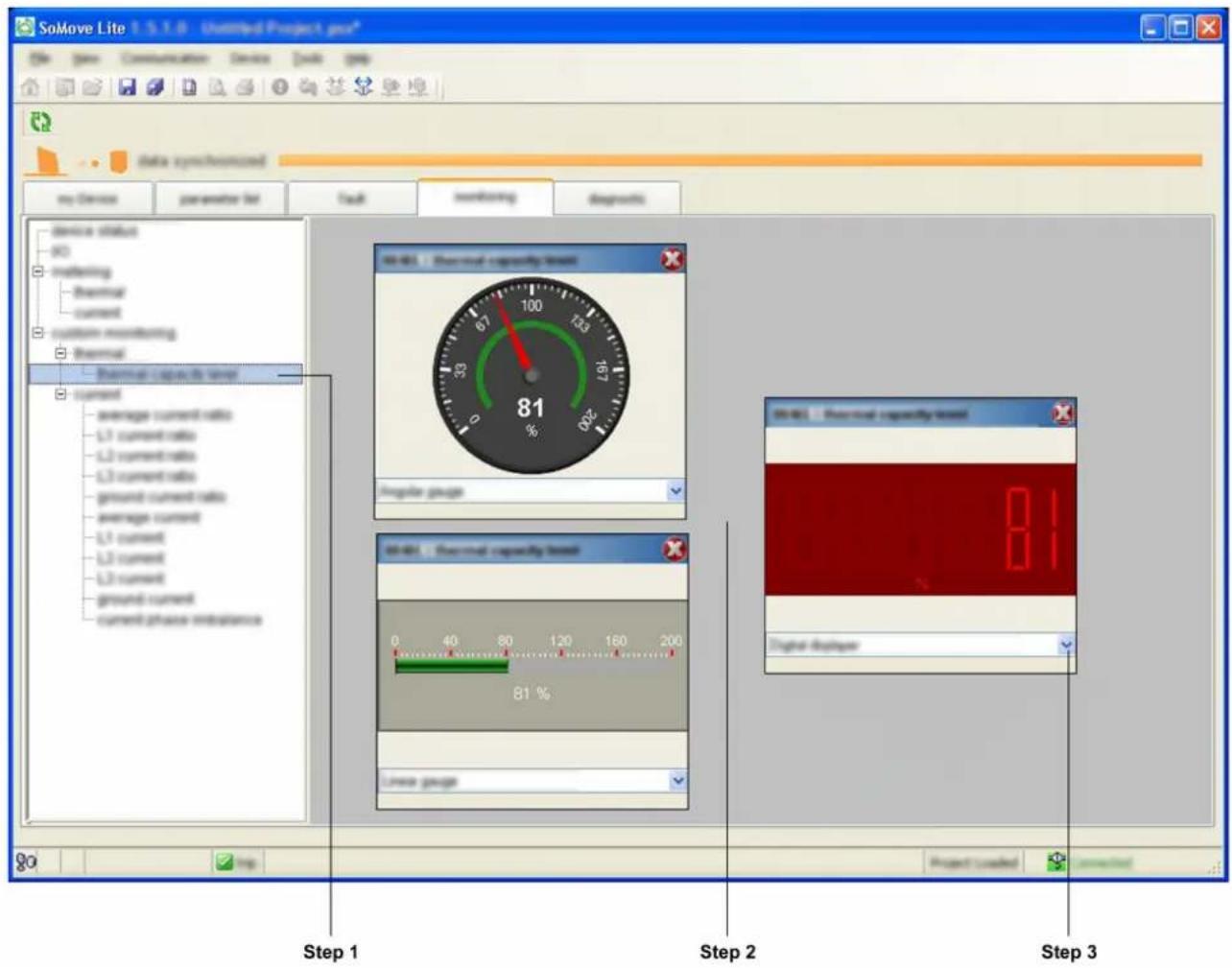Select average current ratio tree item
The width and height of the screenshot is (1232, 968).
pos(164,415)
